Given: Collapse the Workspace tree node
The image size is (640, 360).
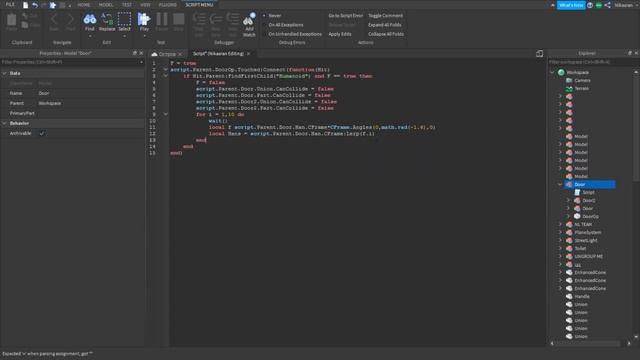Looking at the screenshot, I should pos(552,72).
